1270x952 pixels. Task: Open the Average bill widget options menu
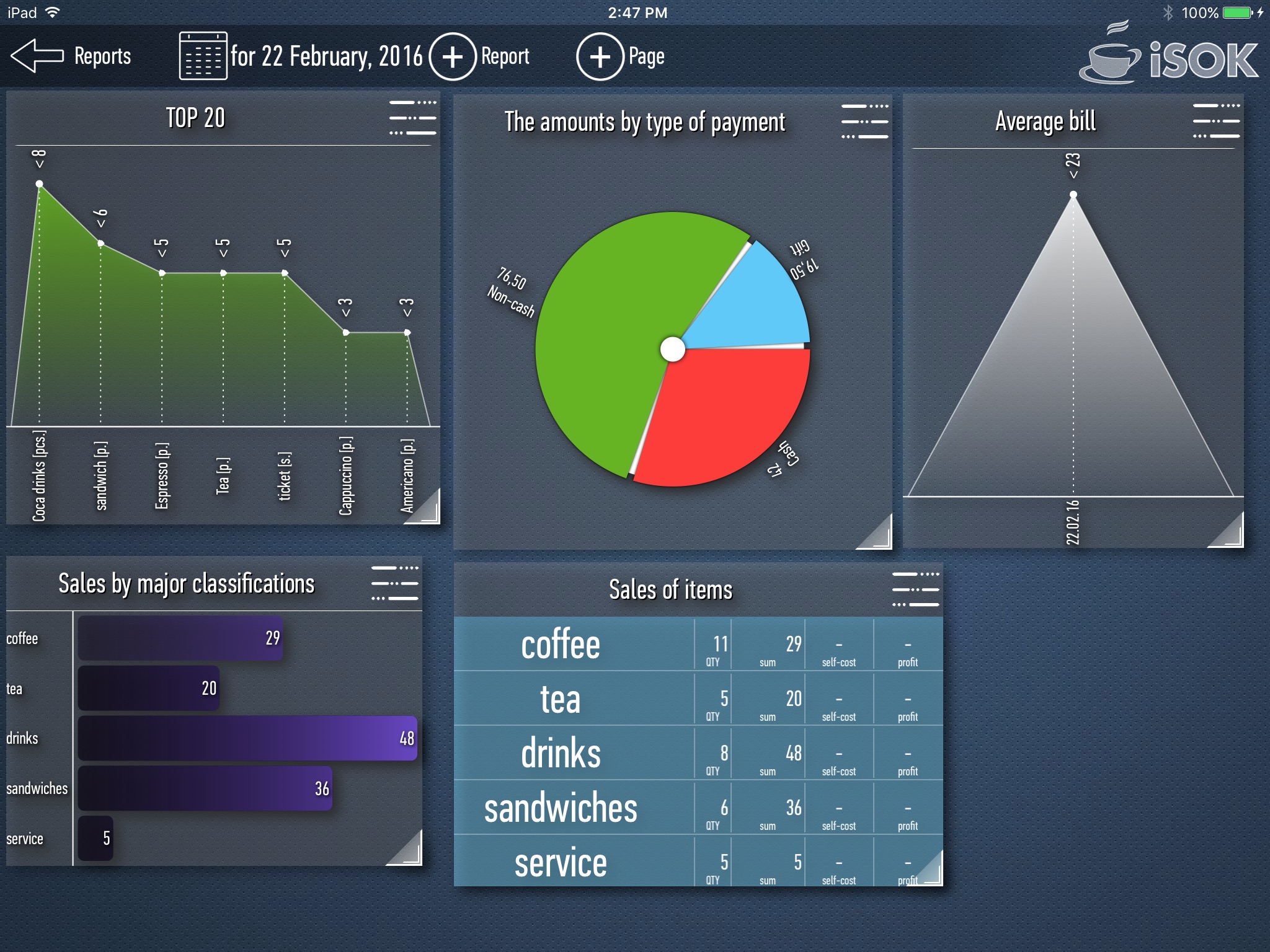tap(1217, 121)
